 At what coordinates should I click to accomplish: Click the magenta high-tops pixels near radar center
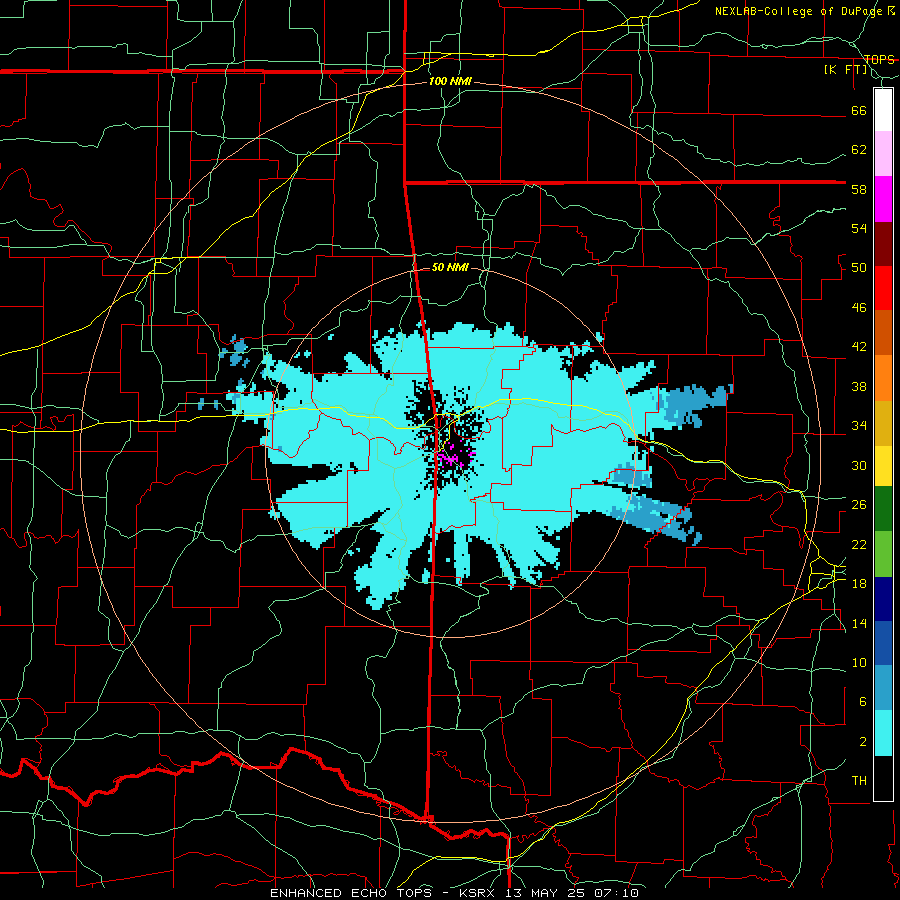(x=451, y=457)
